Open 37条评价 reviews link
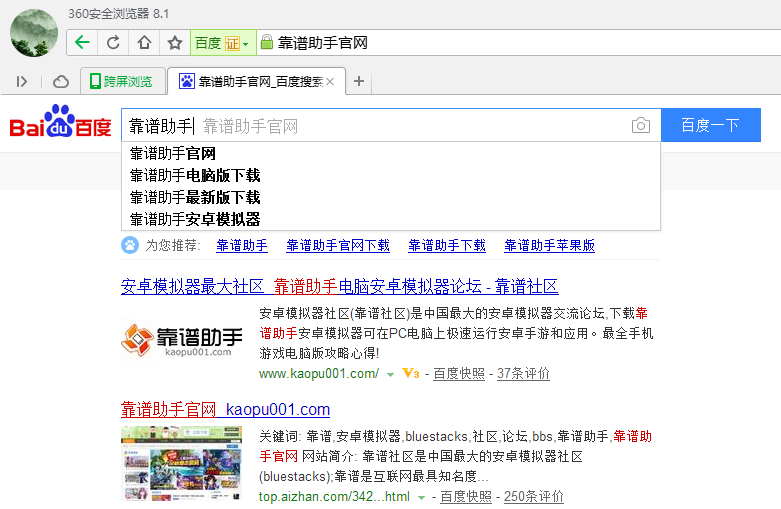Viewport: 781px width, 509px height. point(523,374)
